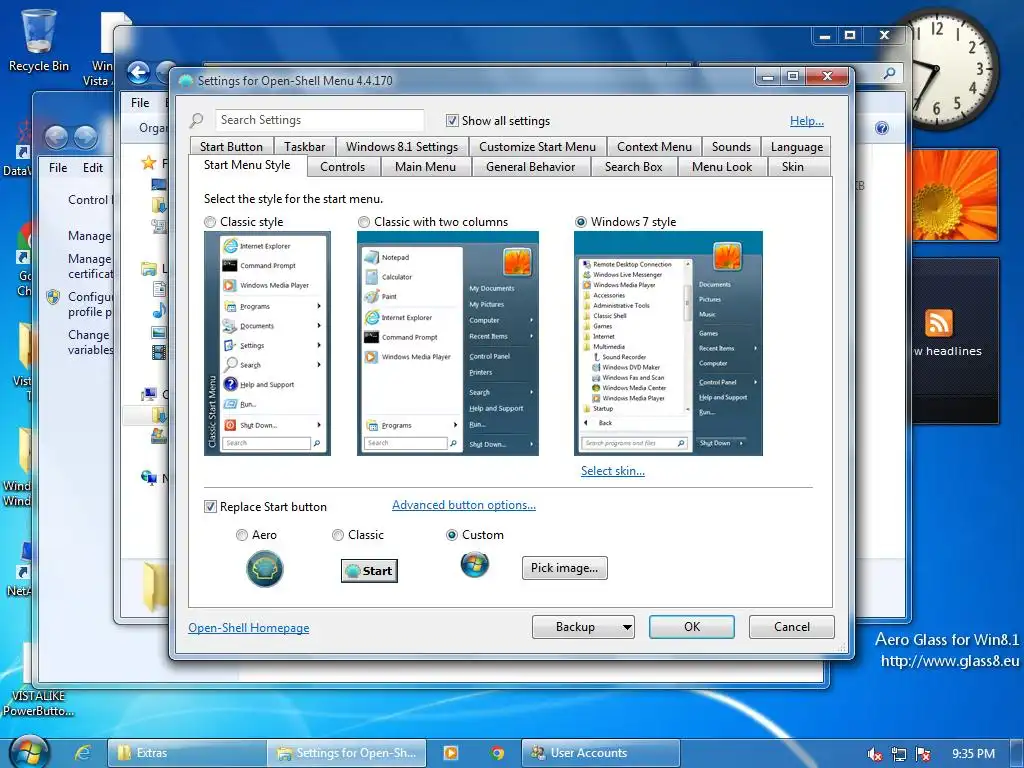Click the custom Windows orb button image
The width and height of the screenshot is (1024, 768).
[475, 565]
